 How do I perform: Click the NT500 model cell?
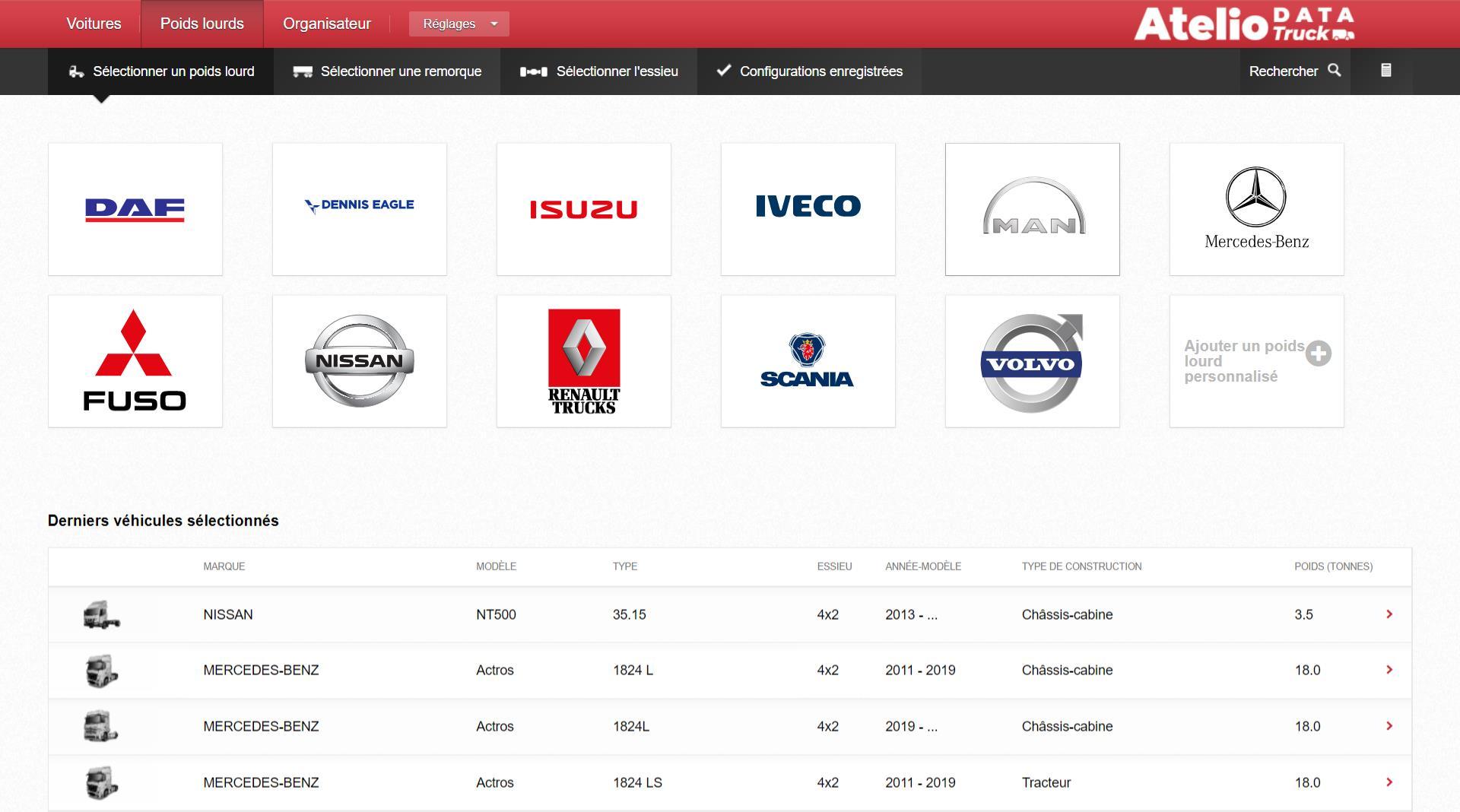click(496, 614)
